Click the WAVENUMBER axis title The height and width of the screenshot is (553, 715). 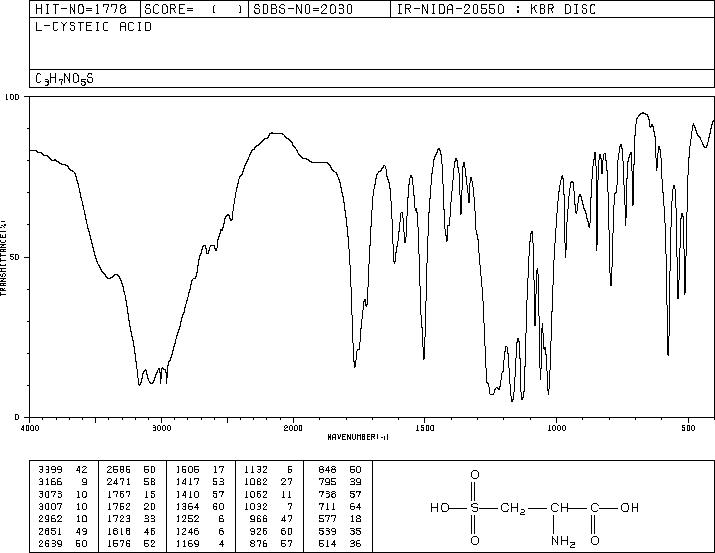click(x=358, y=437)
